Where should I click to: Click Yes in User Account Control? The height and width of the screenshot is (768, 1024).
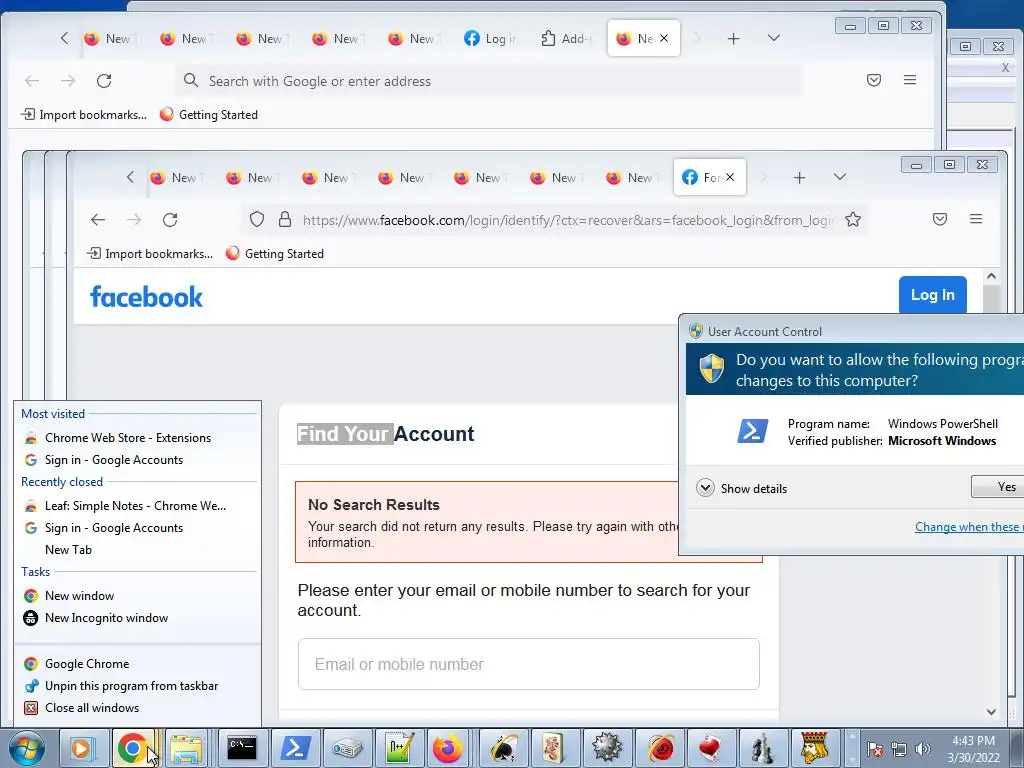point(999,487)
